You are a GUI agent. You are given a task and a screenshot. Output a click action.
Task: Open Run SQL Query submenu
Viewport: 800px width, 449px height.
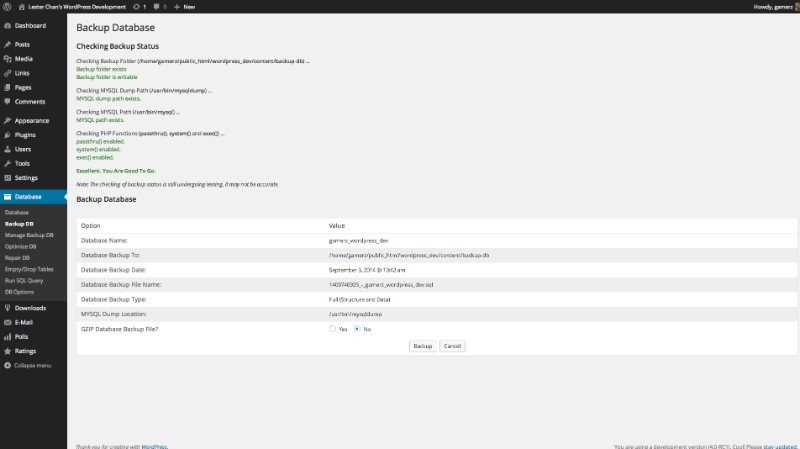(x=24, y=280)
